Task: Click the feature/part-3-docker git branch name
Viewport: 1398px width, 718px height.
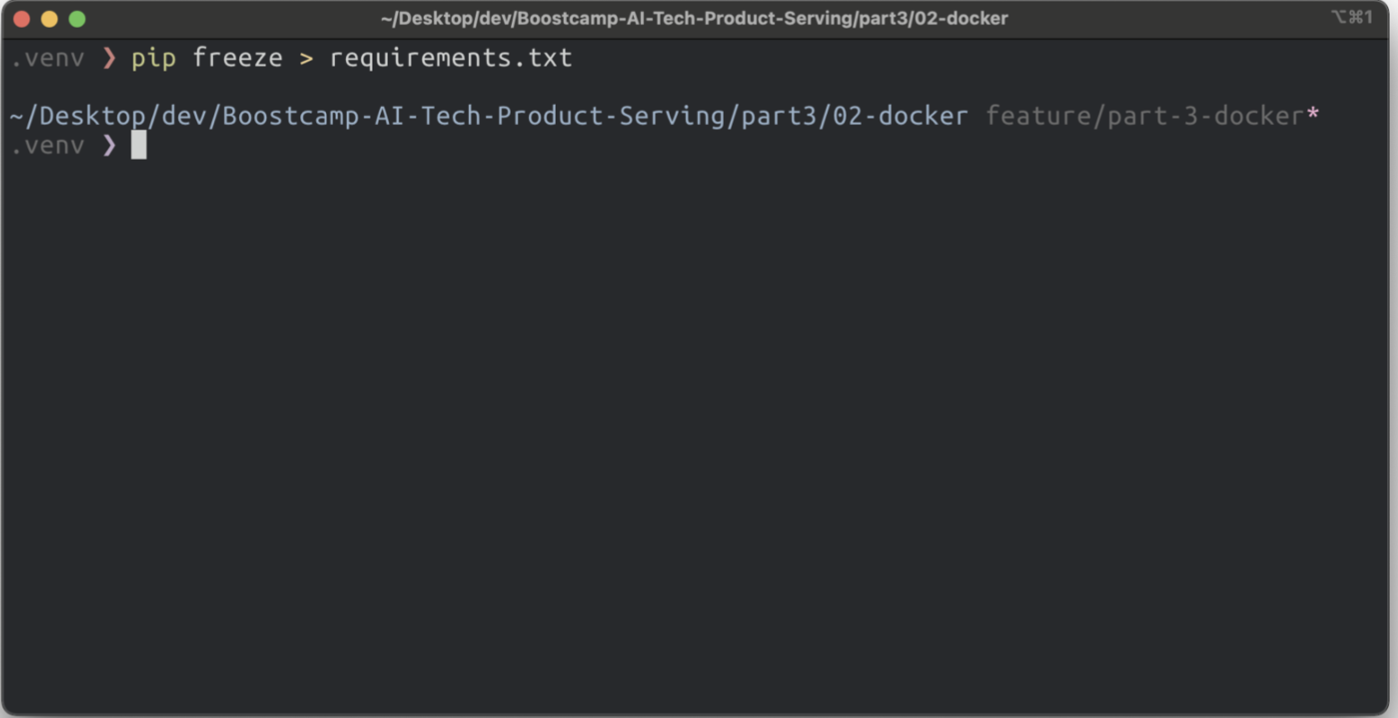Action: coord(1144,116)
